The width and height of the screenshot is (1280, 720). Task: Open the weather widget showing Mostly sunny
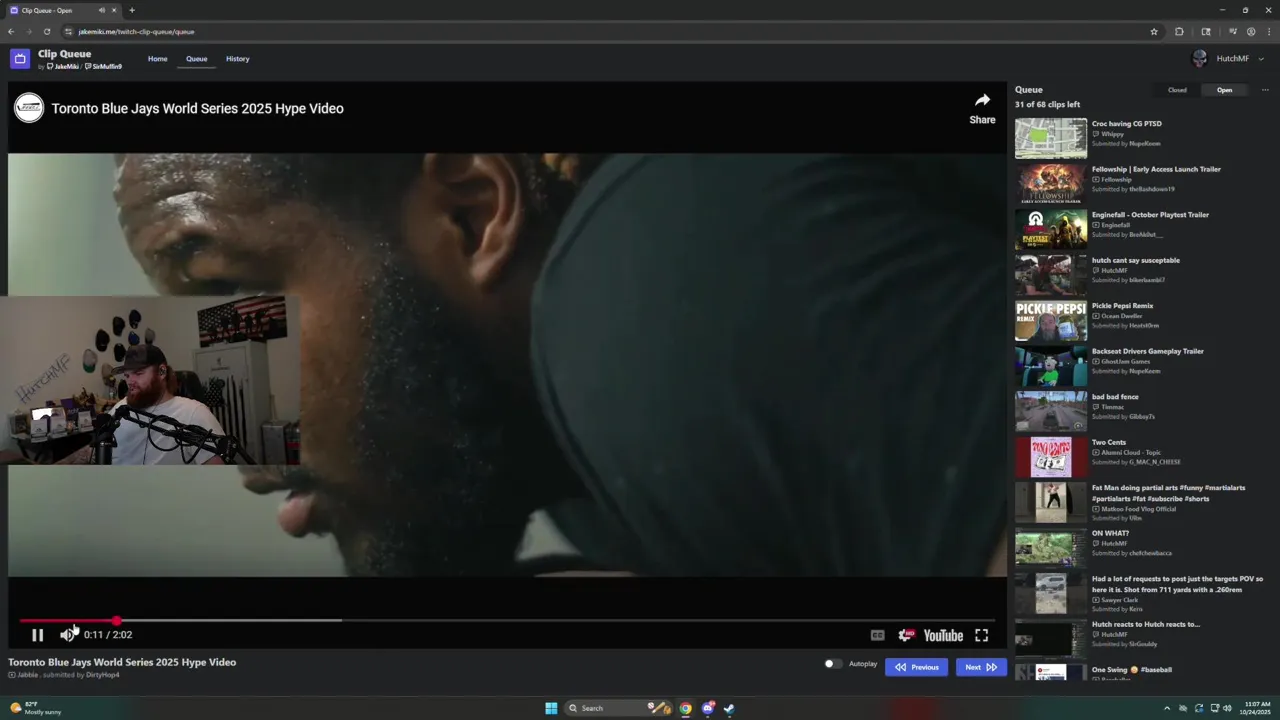(x=36, y=708)
